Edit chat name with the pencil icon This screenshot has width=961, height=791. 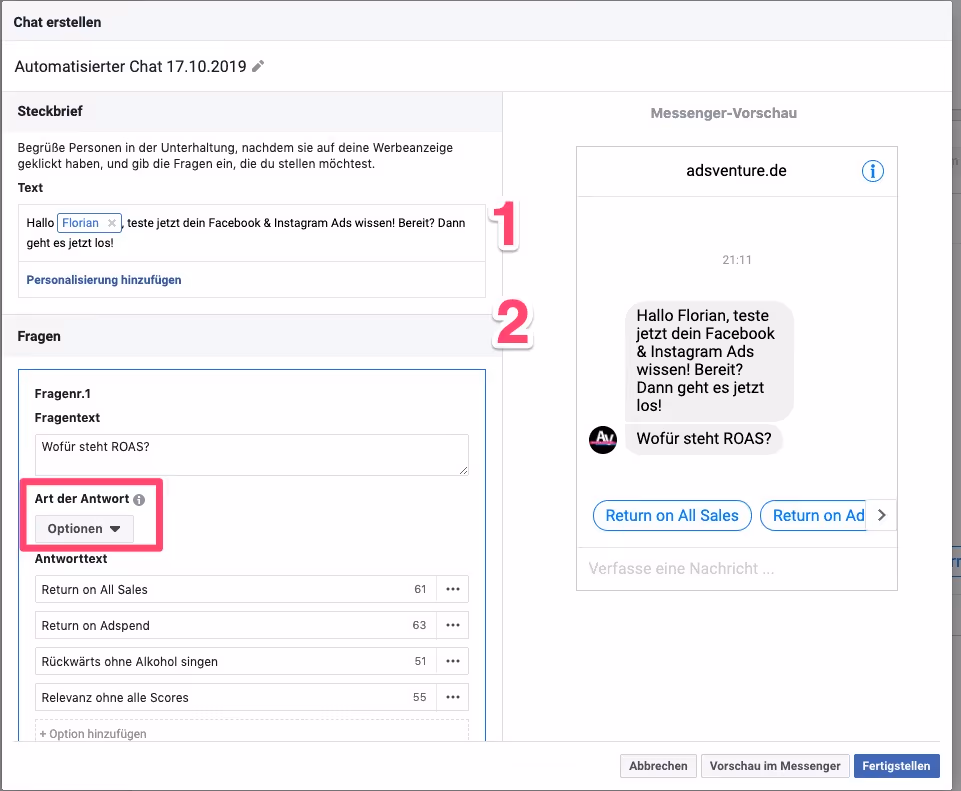tap(258, 66)
